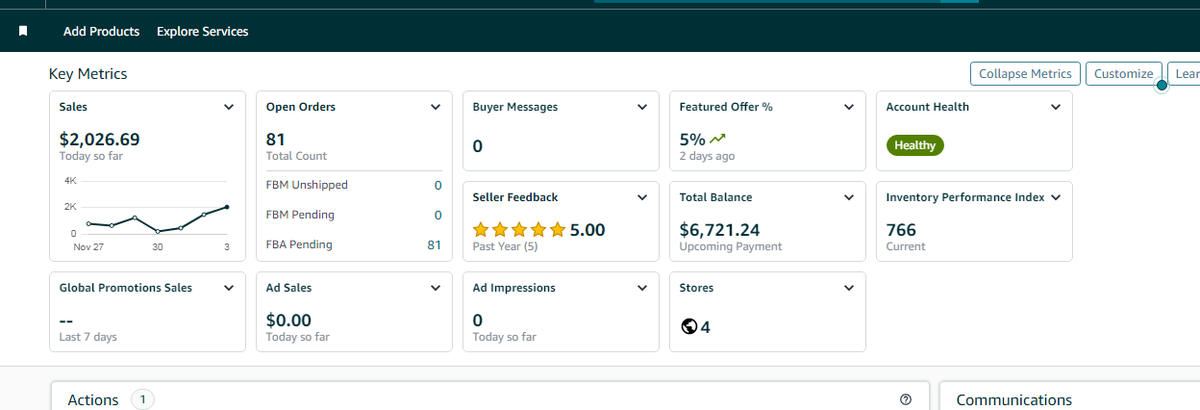
Task: Expand the Buyer Messages card chevron
Action: pos(642,107)
